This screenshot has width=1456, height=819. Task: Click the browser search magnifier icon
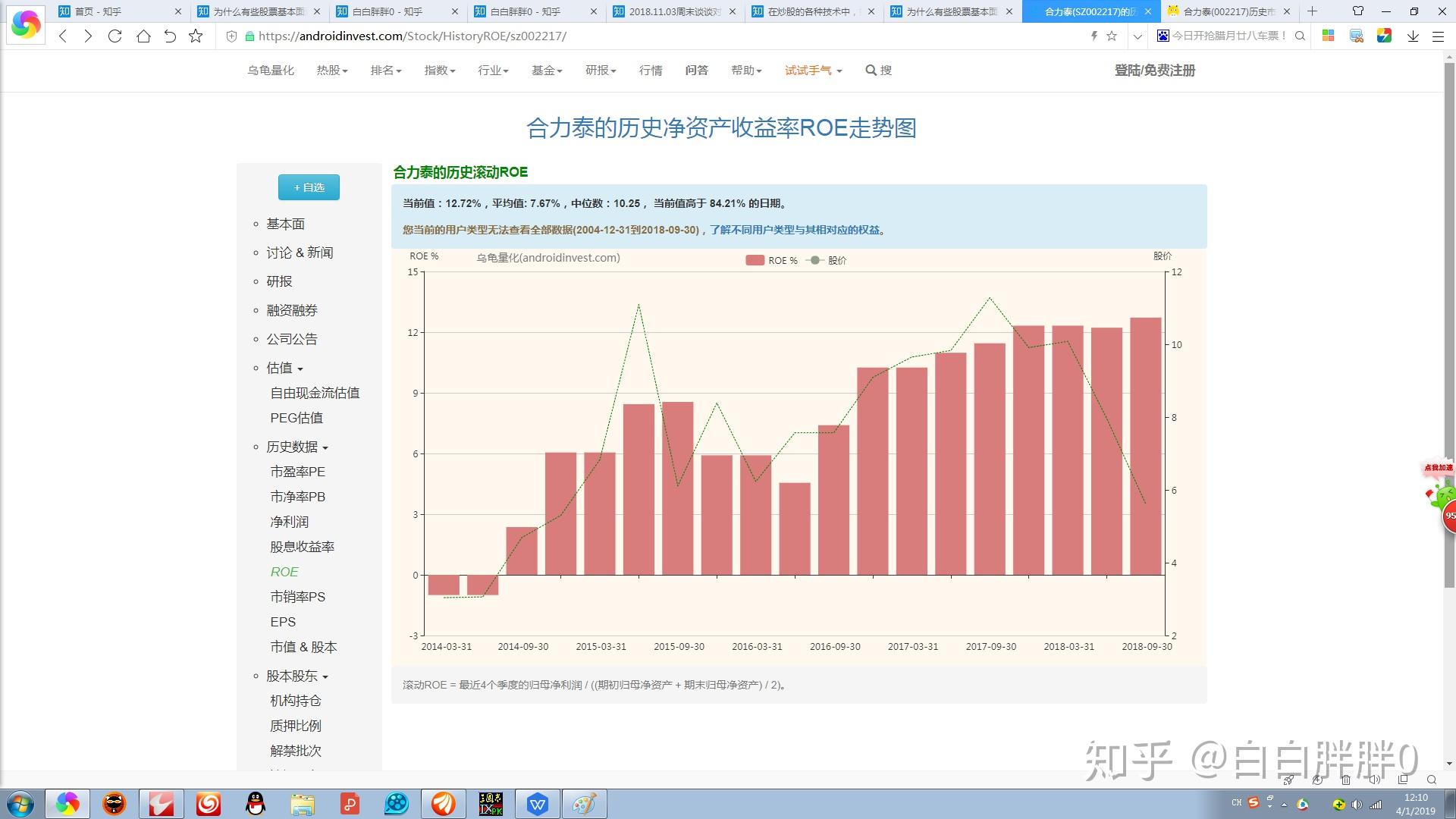point(1300,36)
